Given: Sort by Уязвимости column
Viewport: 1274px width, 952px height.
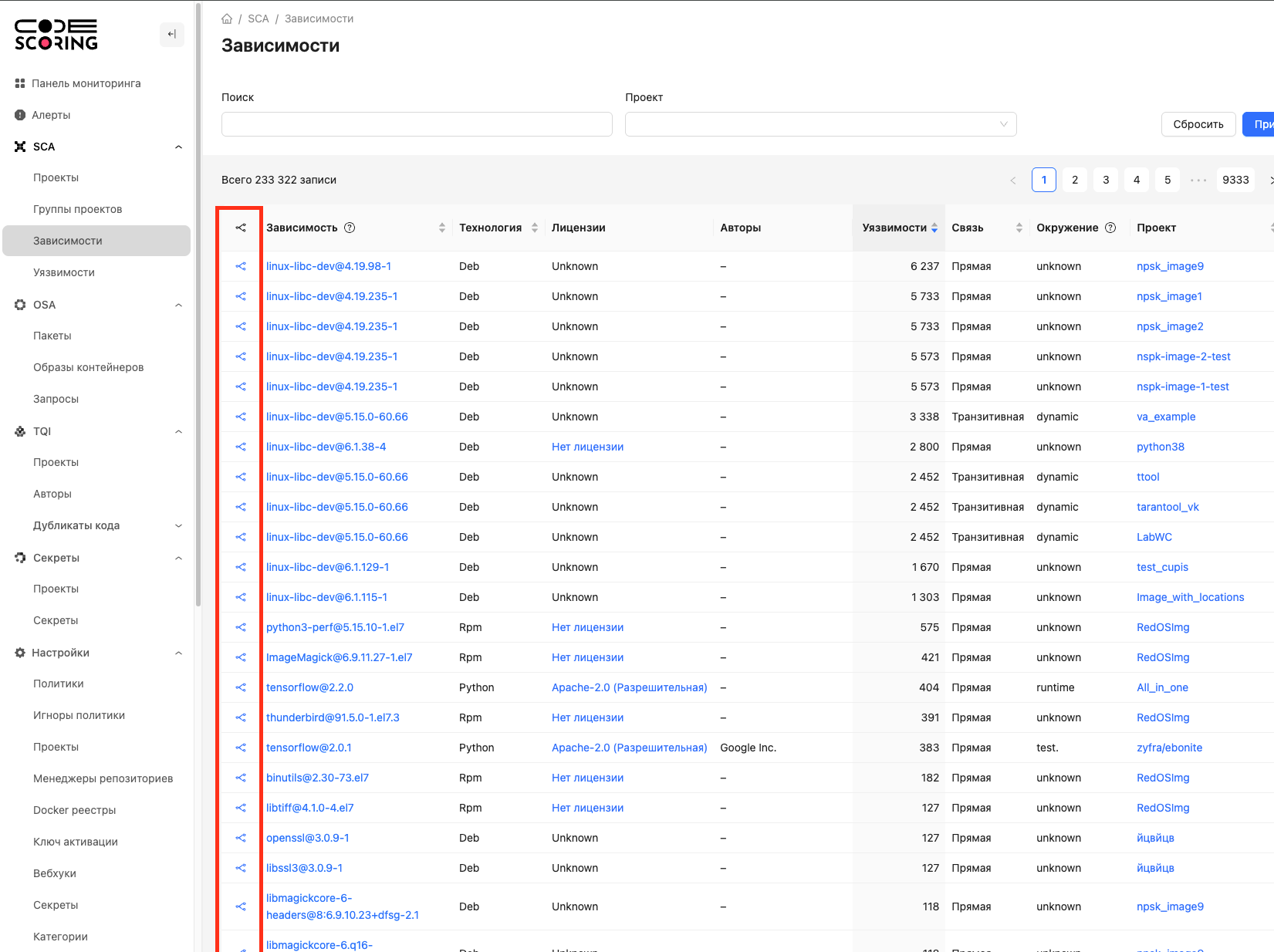Looking at the screenshot, I should click(934, 228).
